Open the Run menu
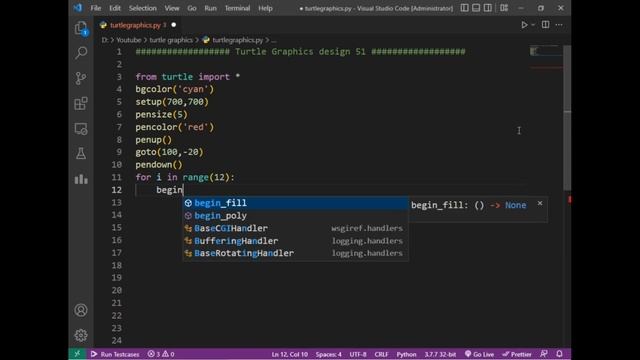 pyautogui.click(x=211, y=8)
